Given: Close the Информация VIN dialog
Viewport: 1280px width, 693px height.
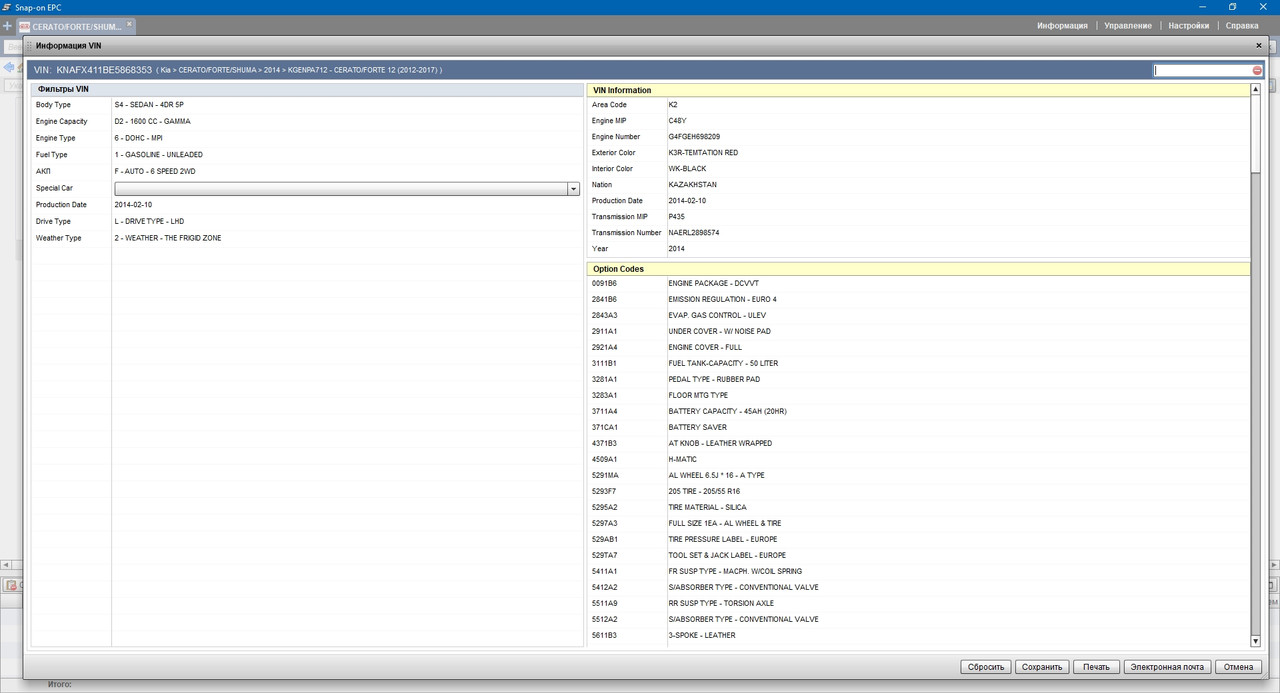Looking at the screenshot, I should [x=1259, y=45].
